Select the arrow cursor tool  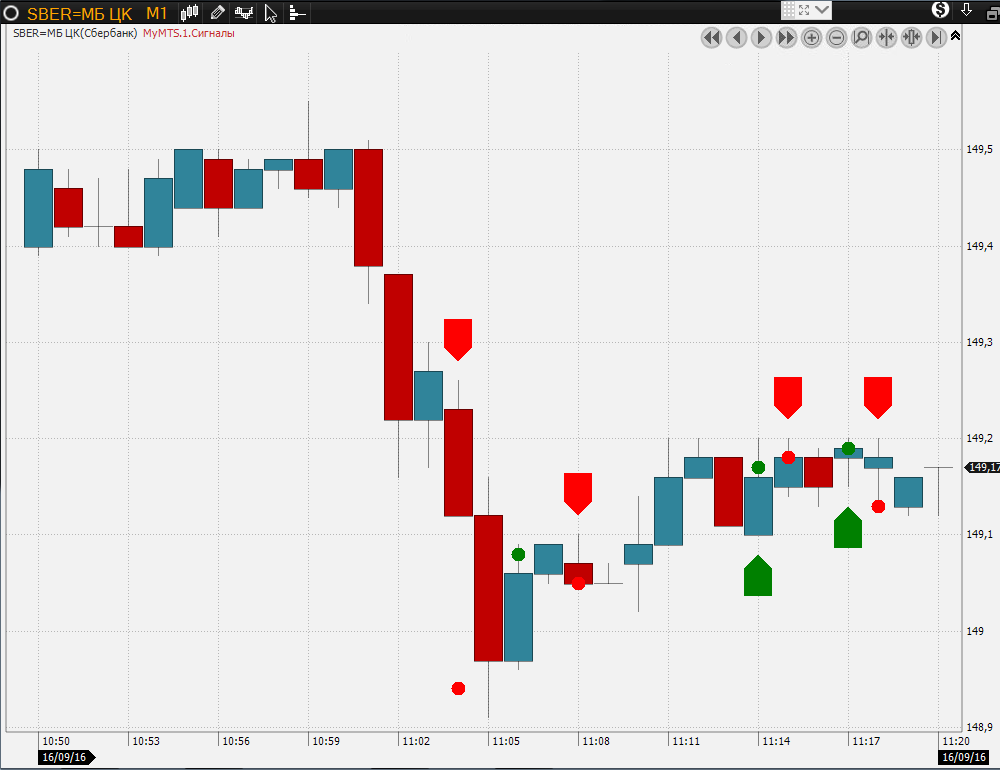coord(270,13)
